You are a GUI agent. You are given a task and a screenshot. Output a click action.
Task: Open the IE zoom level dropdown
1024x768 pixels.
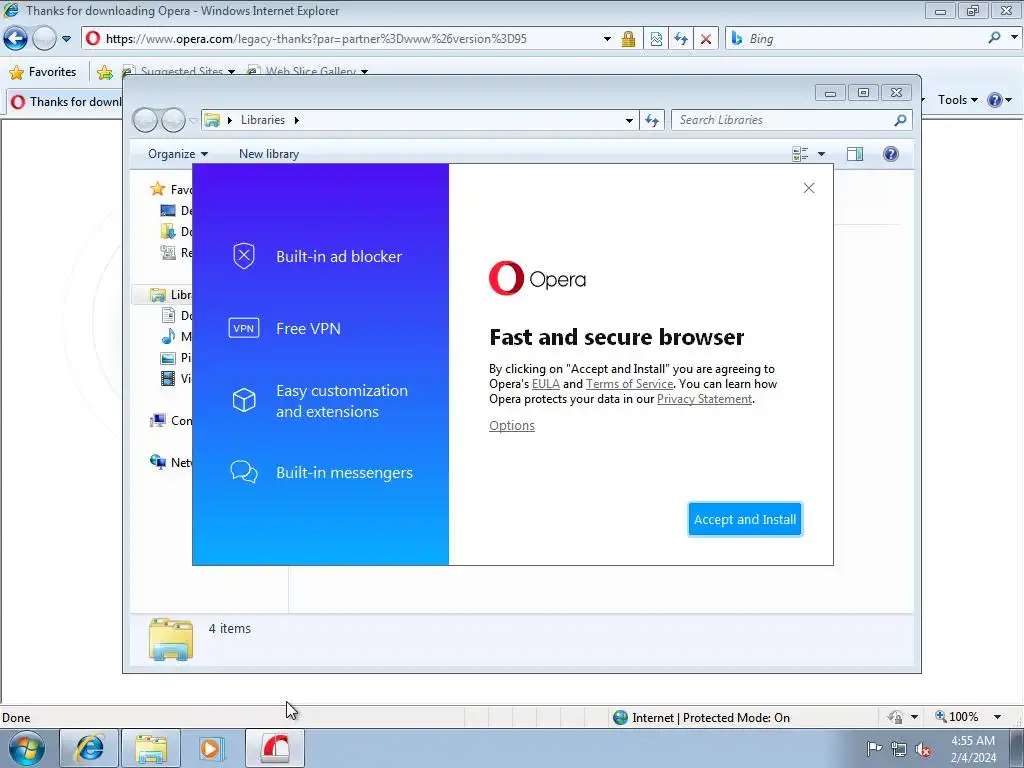pyautogui.click(x=997, y=717)
